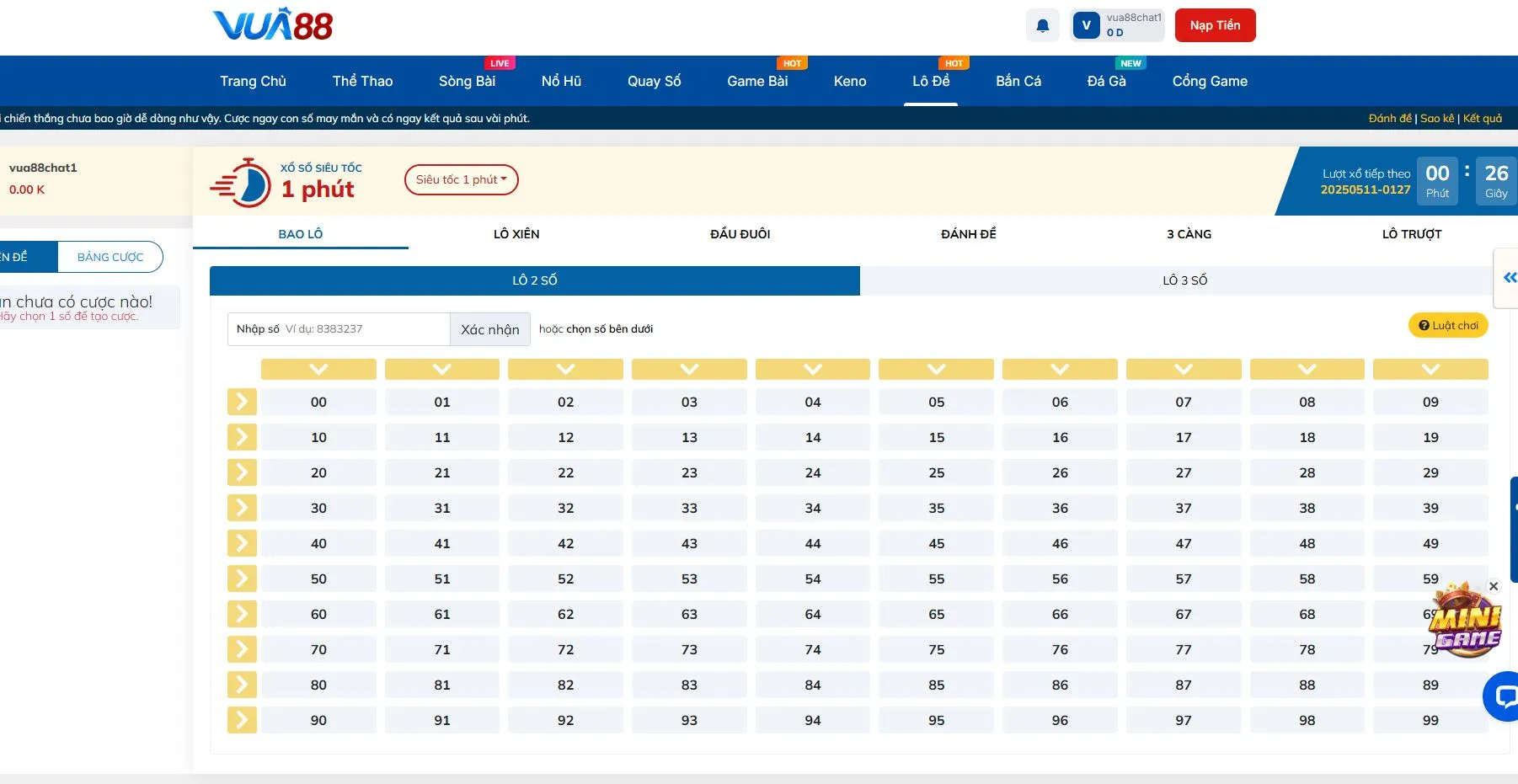Toggle number 25 in the grid

tap(936, 473)
